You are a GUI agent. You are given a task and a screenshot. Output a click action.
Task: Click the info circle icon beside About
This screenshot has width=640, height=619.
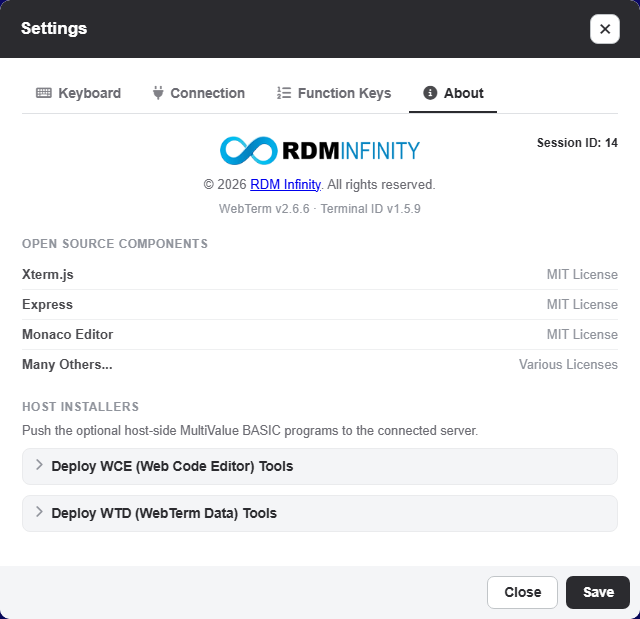click(430, 93)
